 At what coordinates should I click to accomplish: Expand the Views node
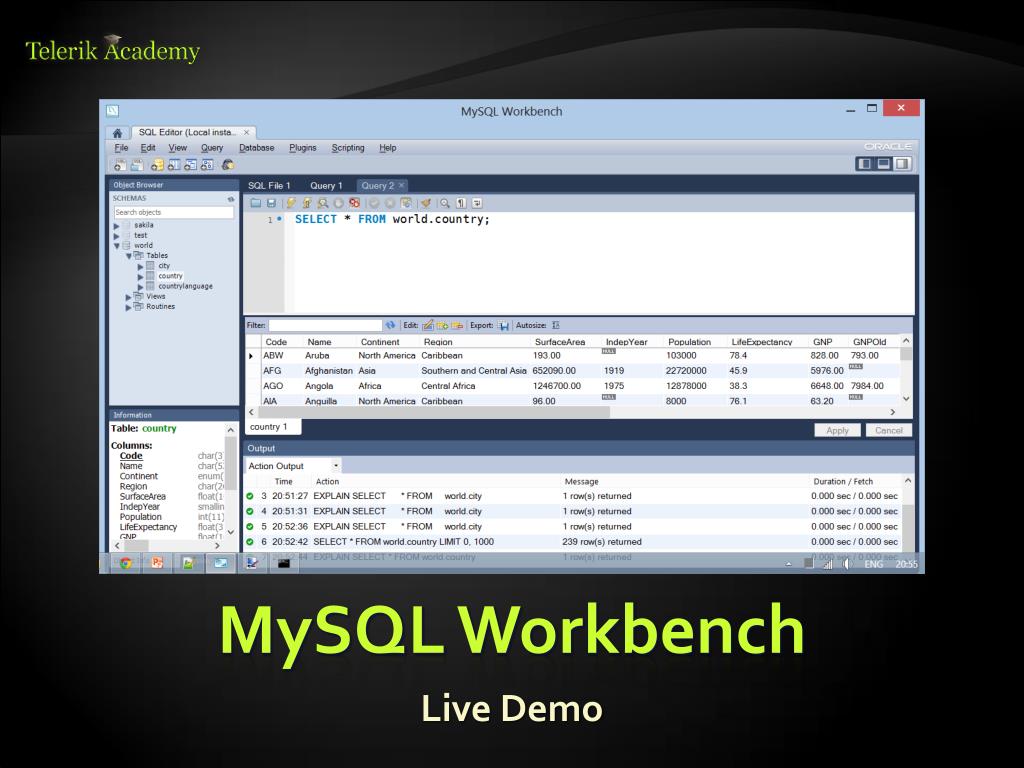[129, 297]
